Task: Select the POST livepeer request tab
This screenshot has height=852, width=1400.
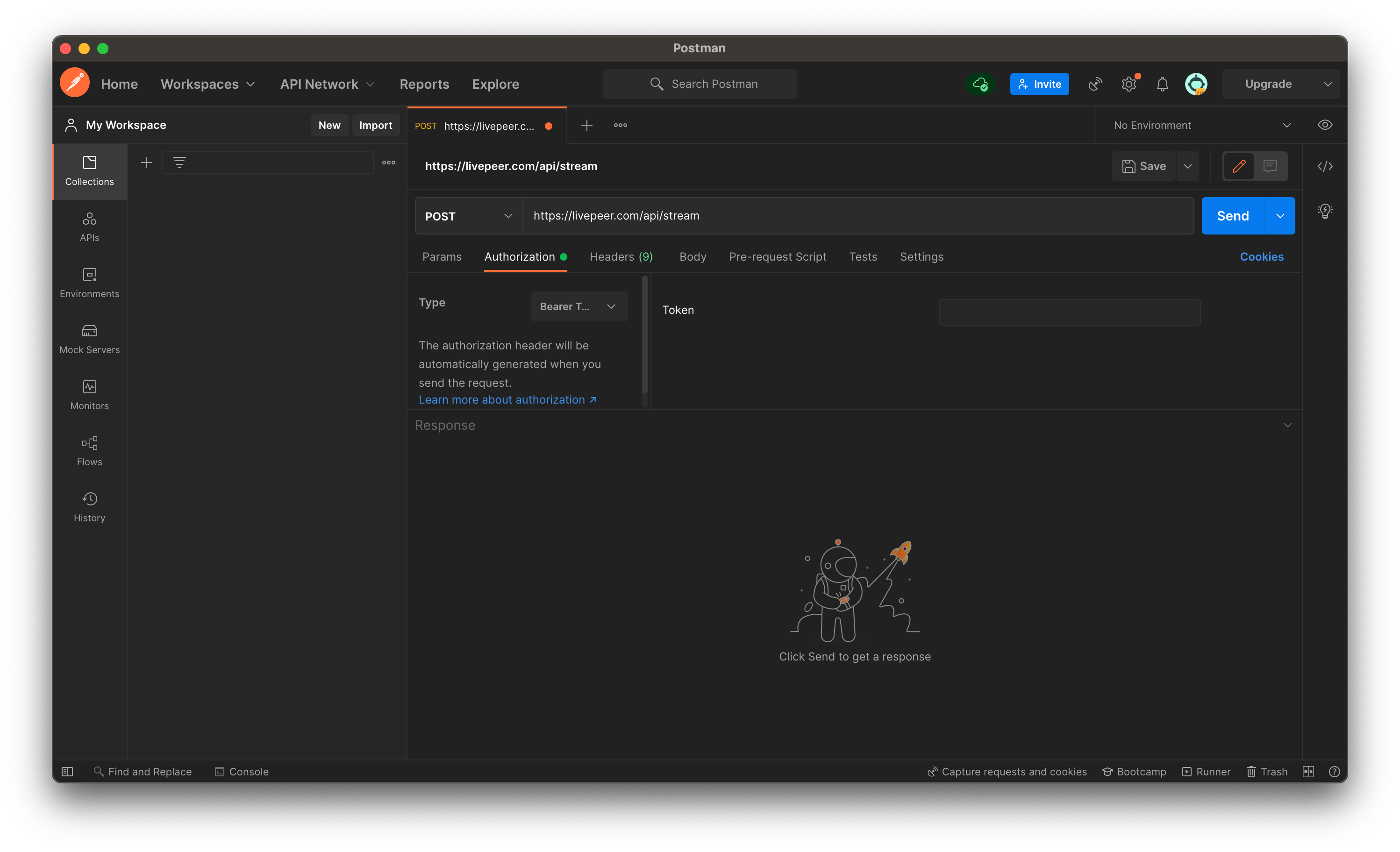Action: (x=486, y=126)
